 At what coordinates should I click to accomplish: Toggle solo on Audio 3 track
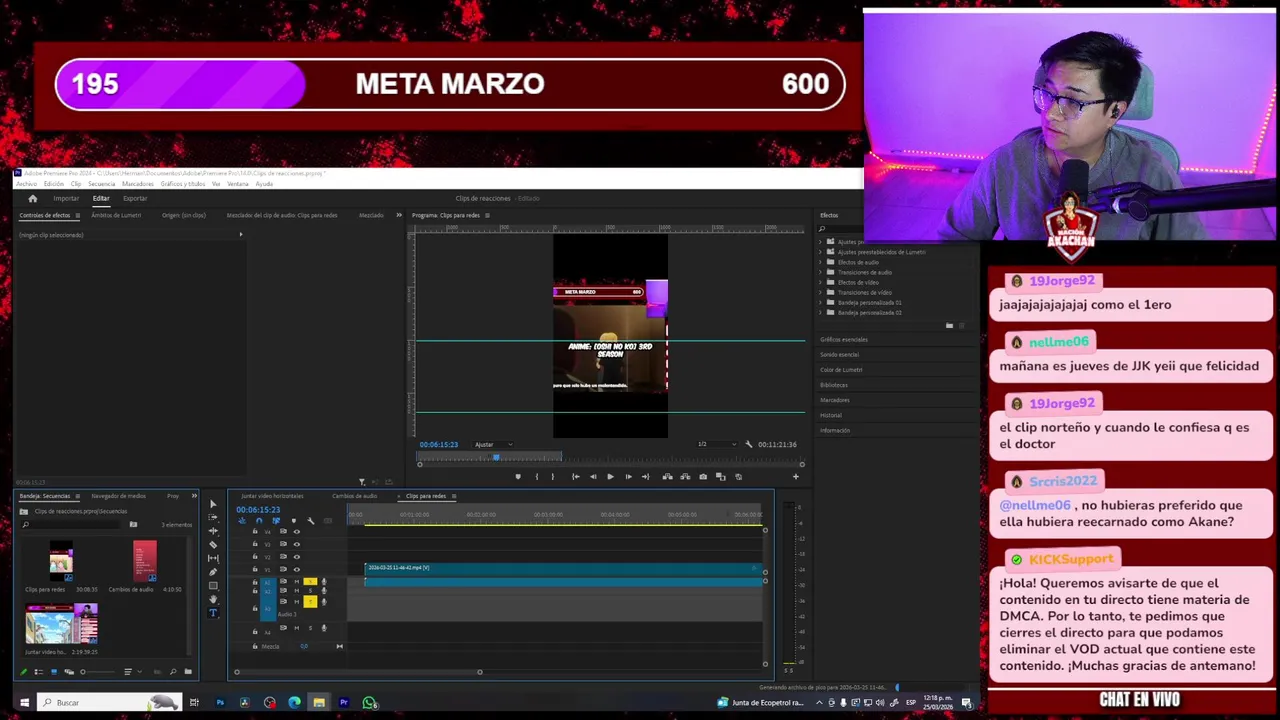[x=310, y=601]
